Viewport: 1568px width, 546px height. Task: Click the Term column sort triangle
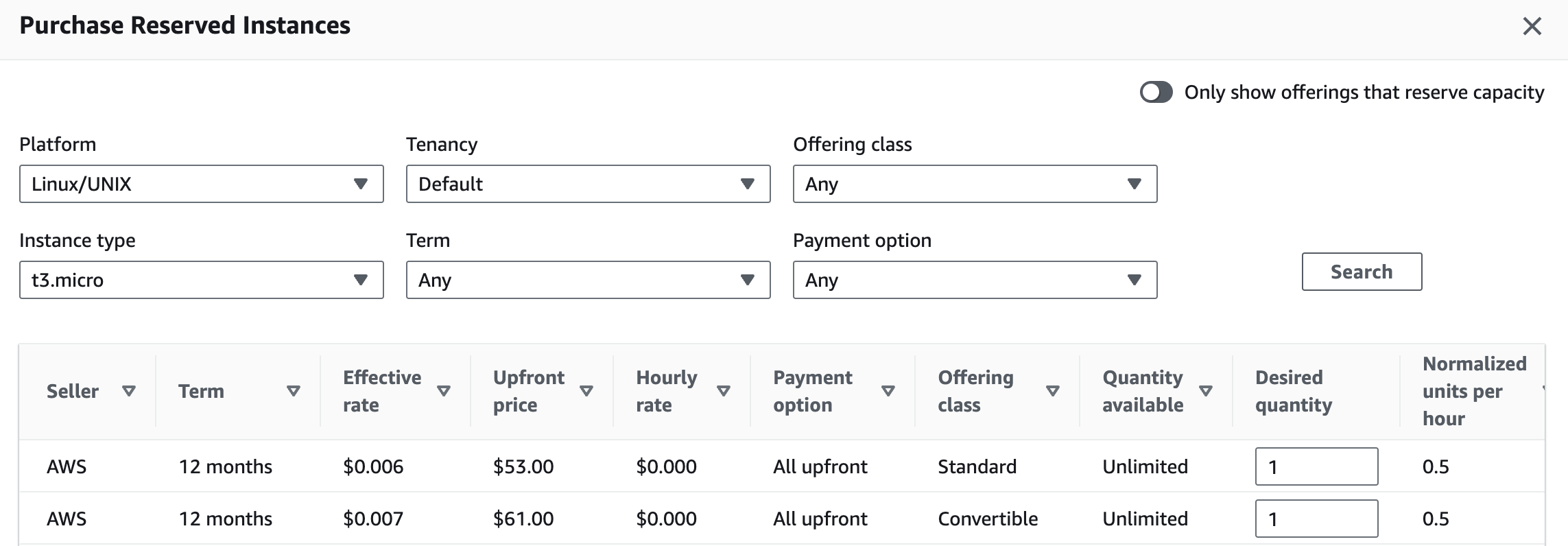pyautogui.click(x=294, y=391)
